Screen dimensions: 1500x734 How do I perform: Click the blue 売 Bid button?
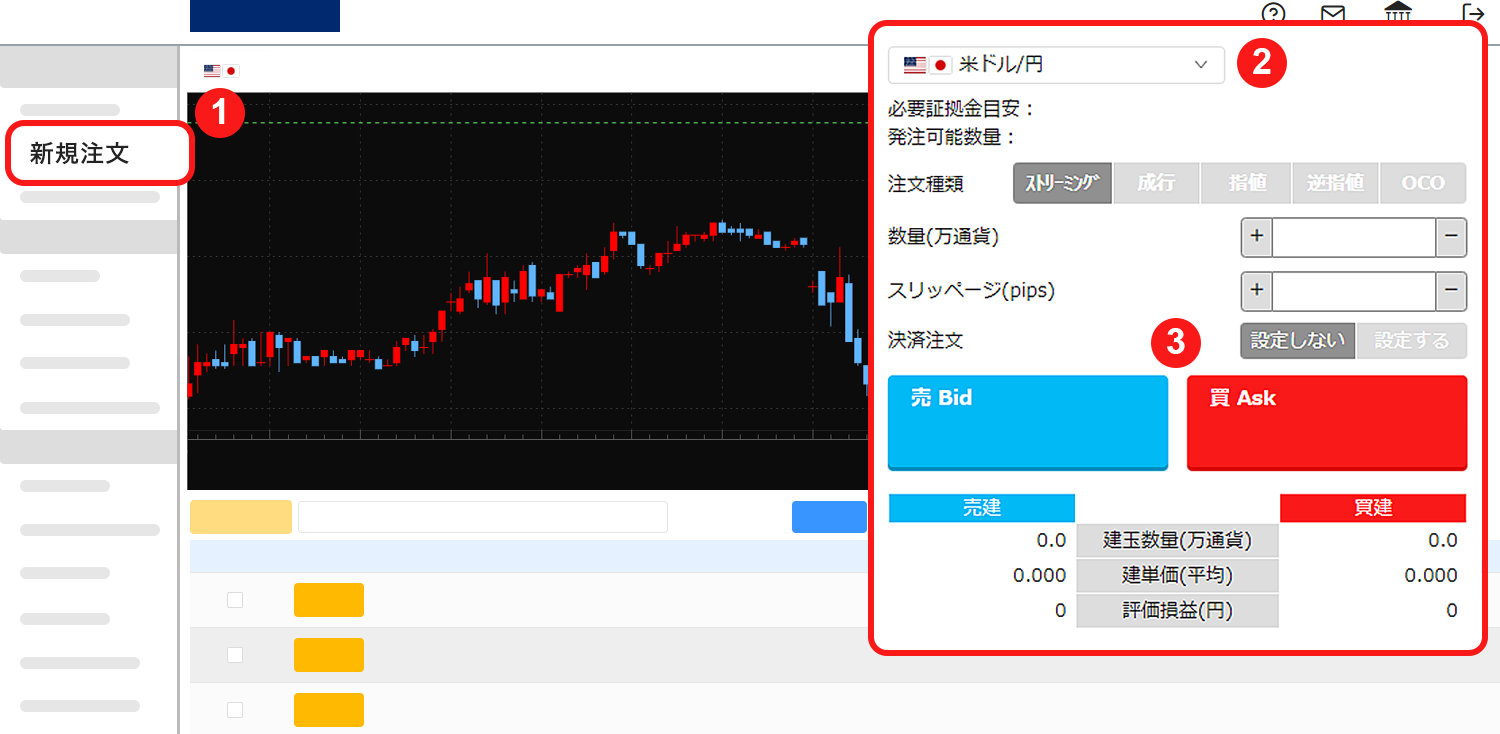tap(1028, 422)
